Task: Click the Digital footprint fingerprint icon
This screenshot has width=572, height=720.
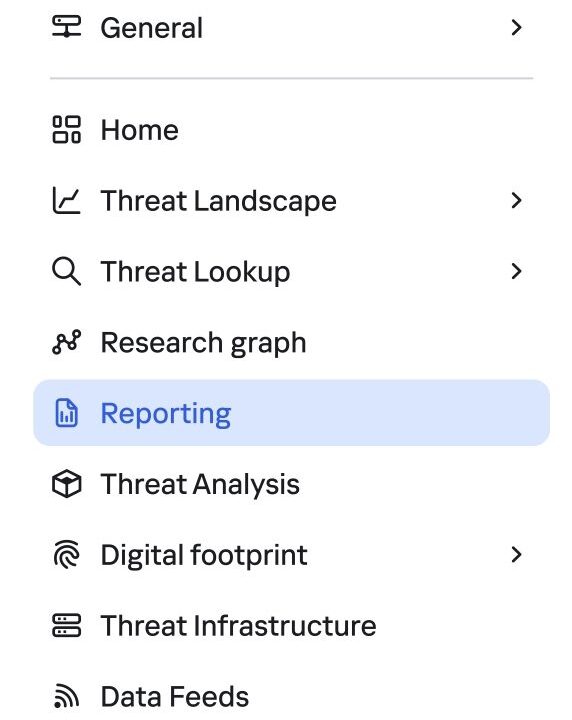Action: (x=67, y=555)
